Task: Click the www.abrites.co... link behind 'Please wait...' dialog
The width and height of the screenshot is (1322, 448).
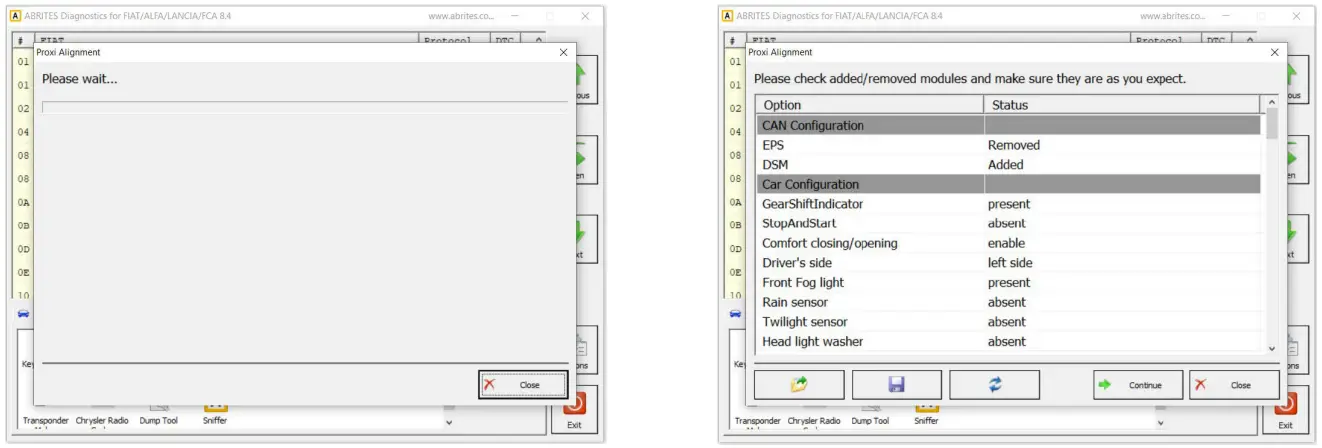Action: (x=460, y=16)
